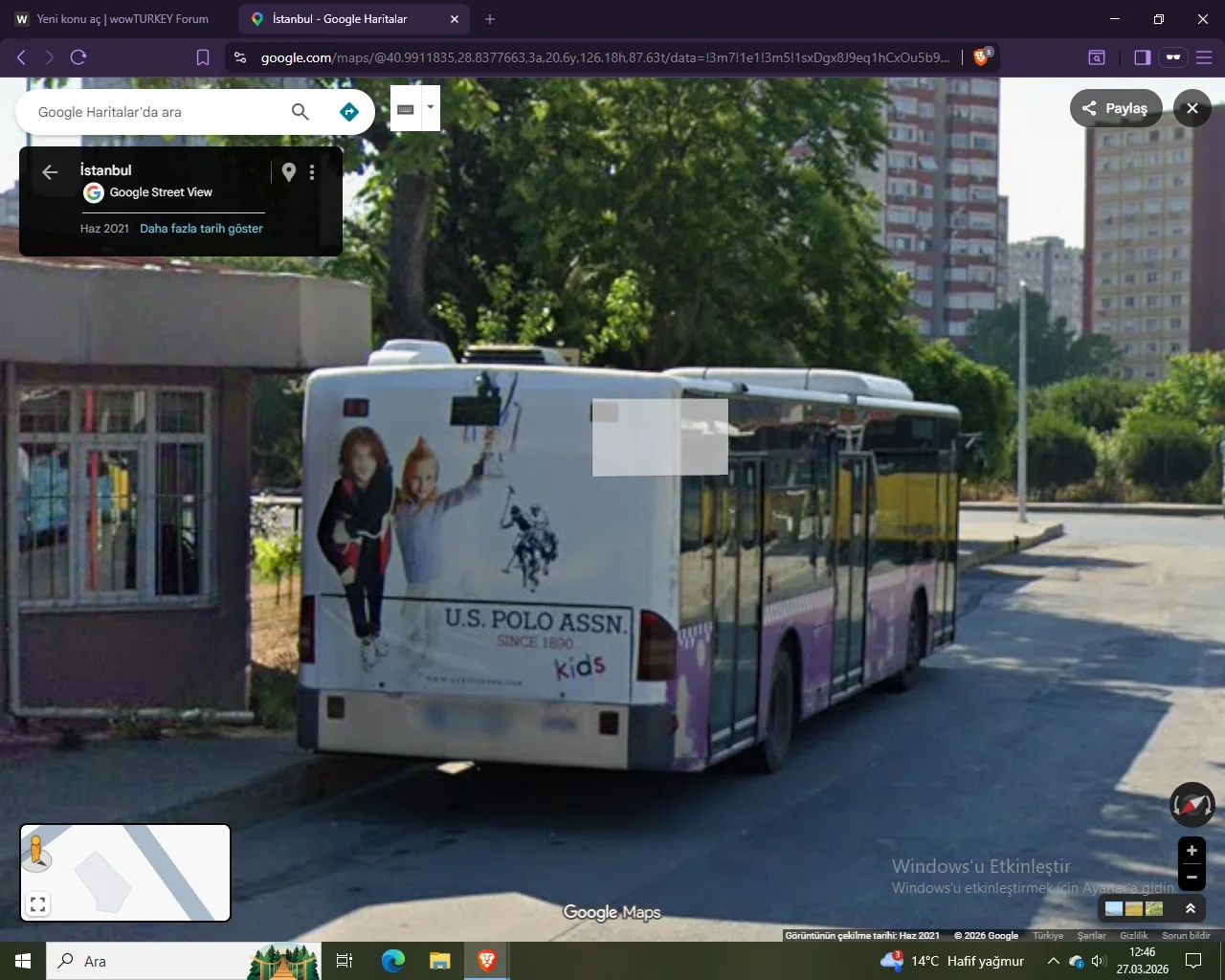Screen dimensions: 1225x980
Task: Click the location pin icon in İstanbul panel
Action: coord(288,172)
